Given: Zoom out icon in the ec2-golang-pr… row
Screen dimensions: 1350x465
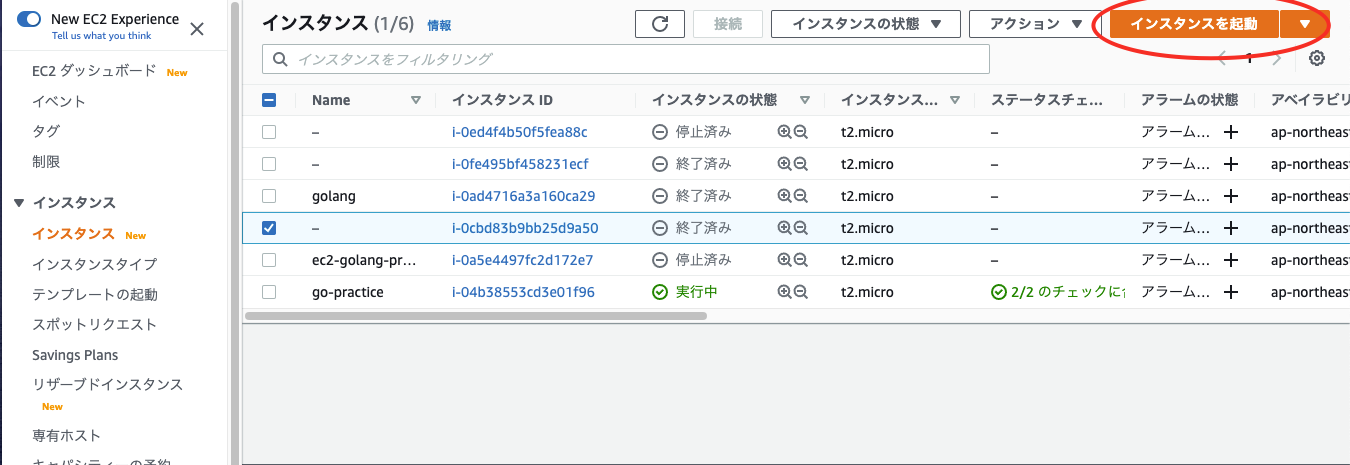Looking at the screenshot, I should tap(800, 260).
